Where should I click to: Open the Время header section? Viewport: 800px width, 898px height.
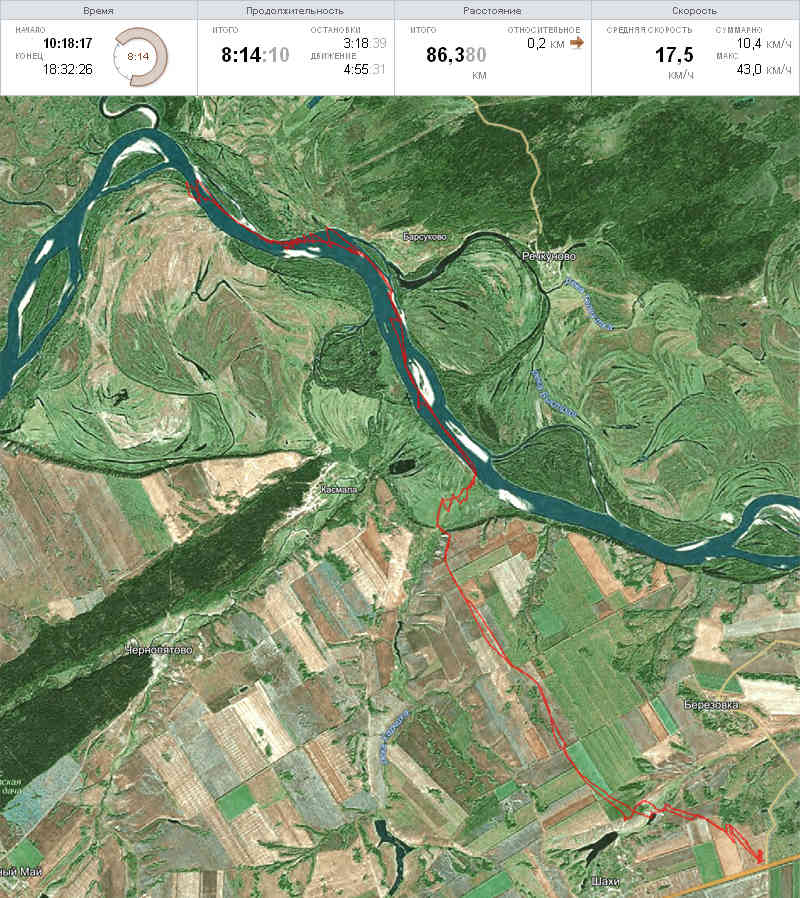tap(98, 10)
